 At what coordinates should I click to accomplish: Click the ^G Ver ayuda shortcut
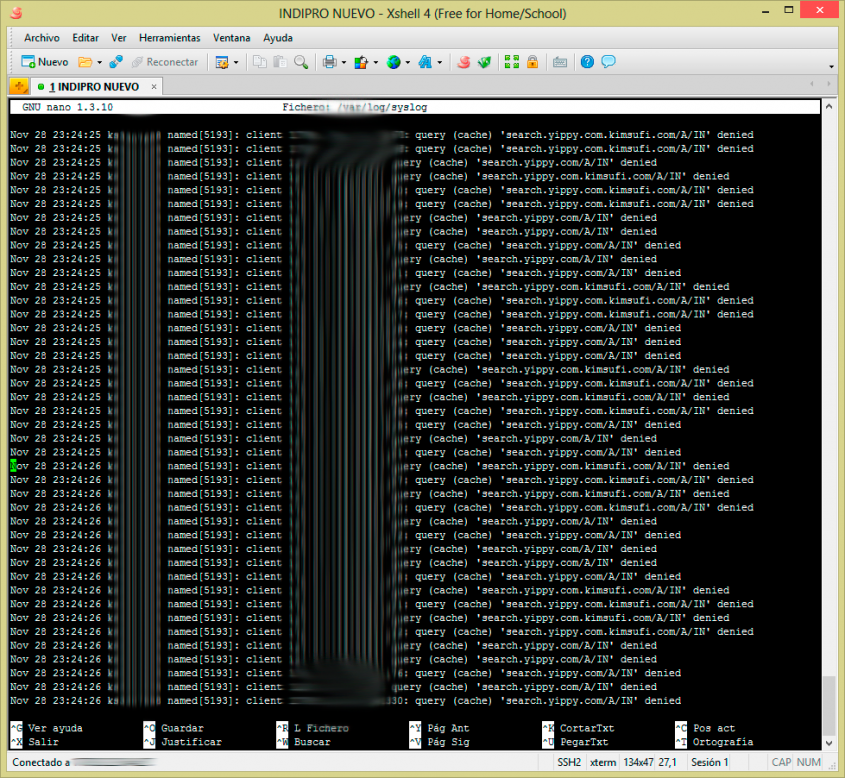tap(46, 728)
